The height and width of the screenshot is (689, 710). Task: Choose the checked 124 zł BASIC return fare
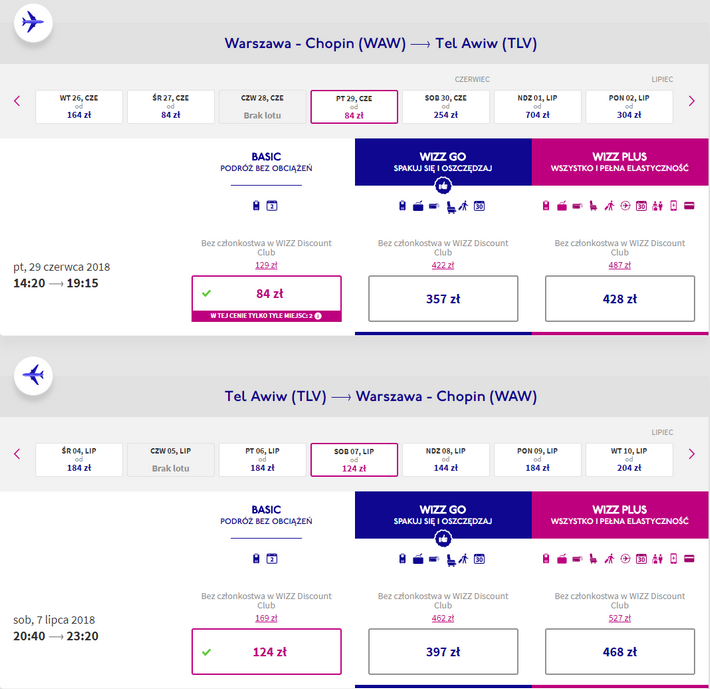tap(266, 652)
